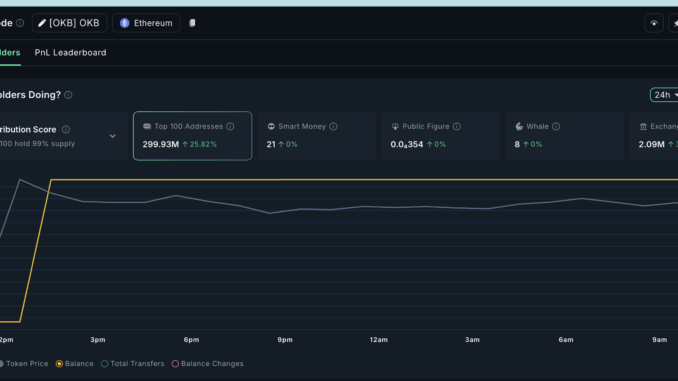Click the 6am axis label

point(566,340)
